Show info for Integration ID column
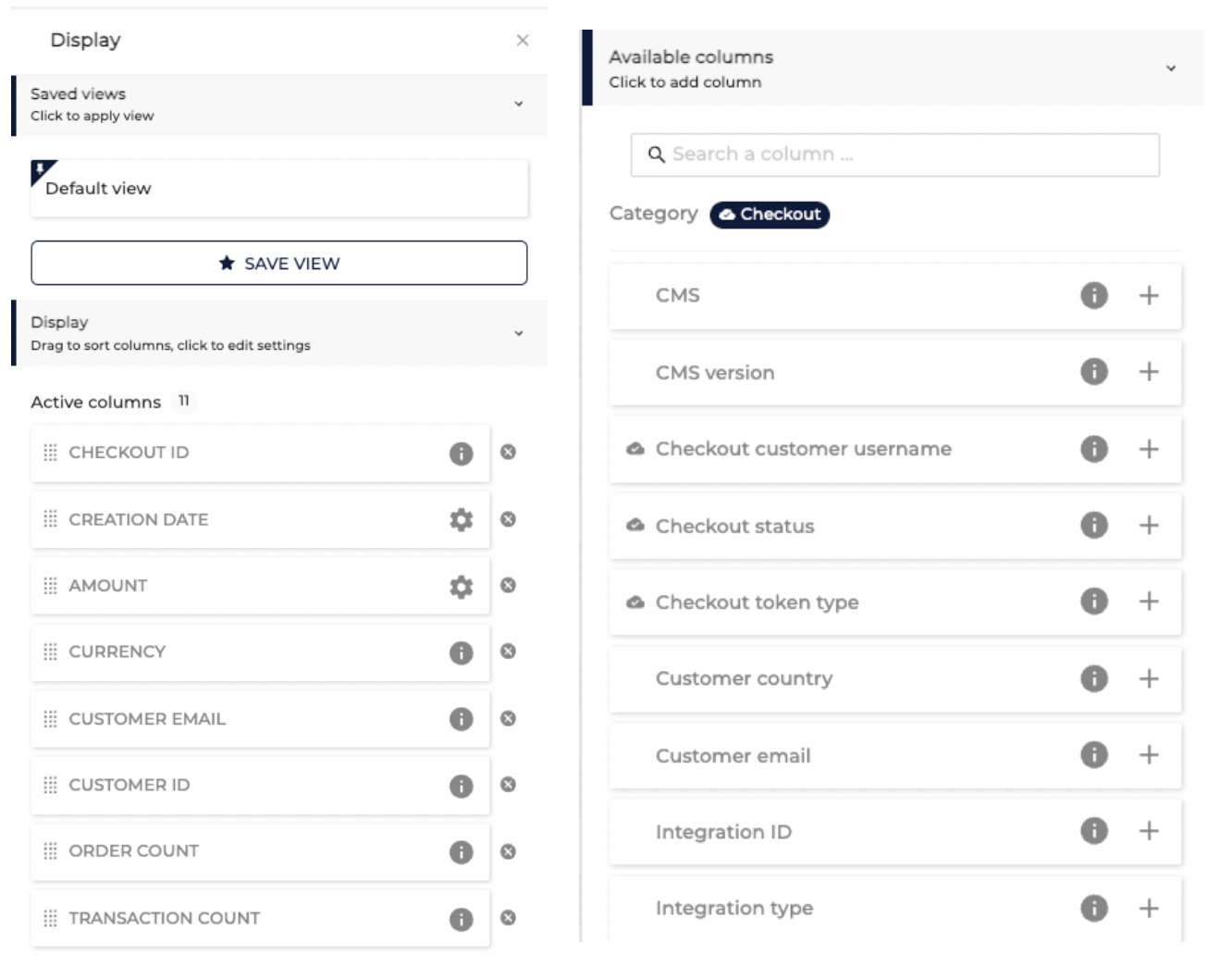 click(1094, 831)
